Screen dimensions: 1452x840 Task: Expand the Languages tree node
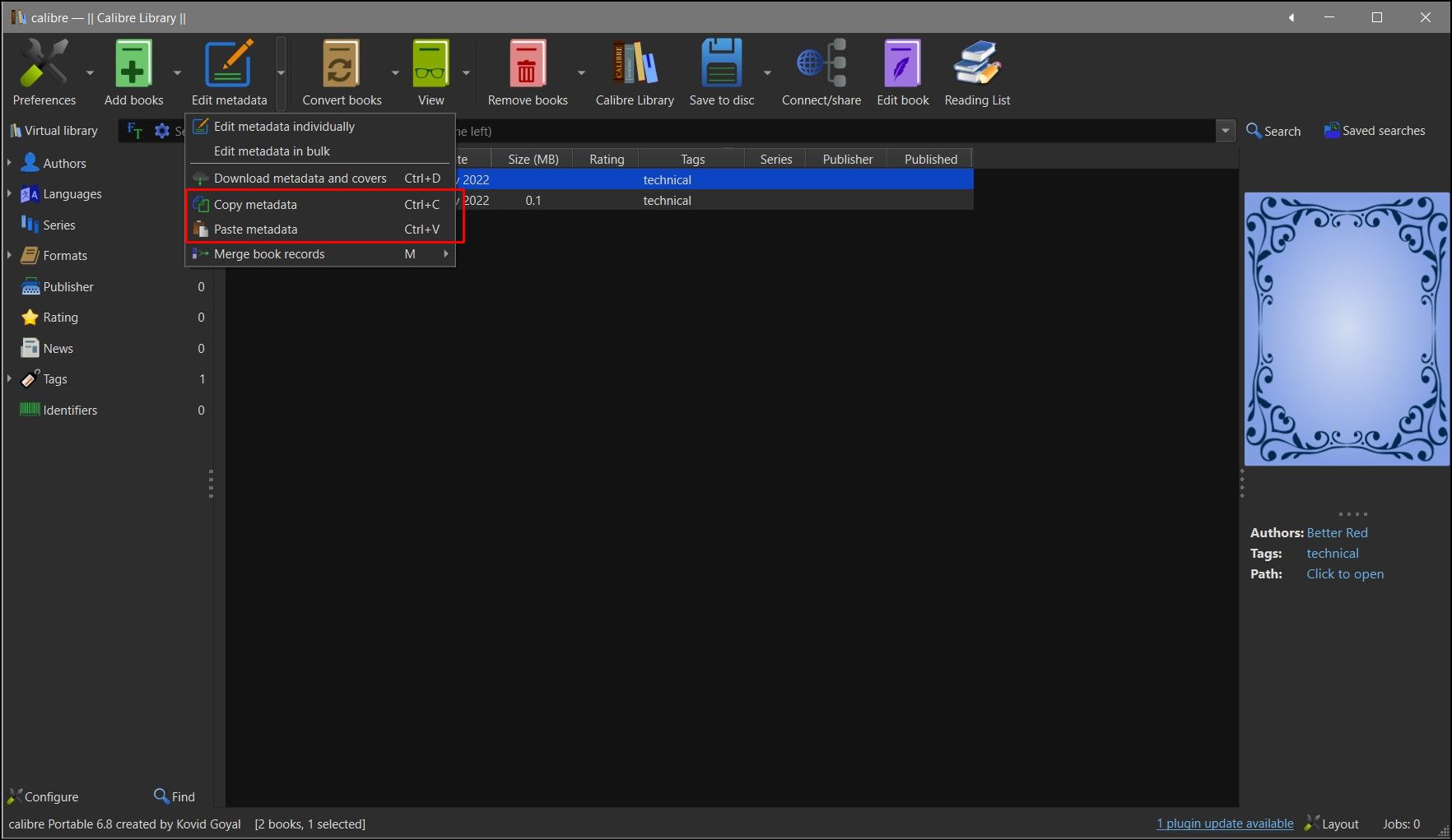[9, 194]
